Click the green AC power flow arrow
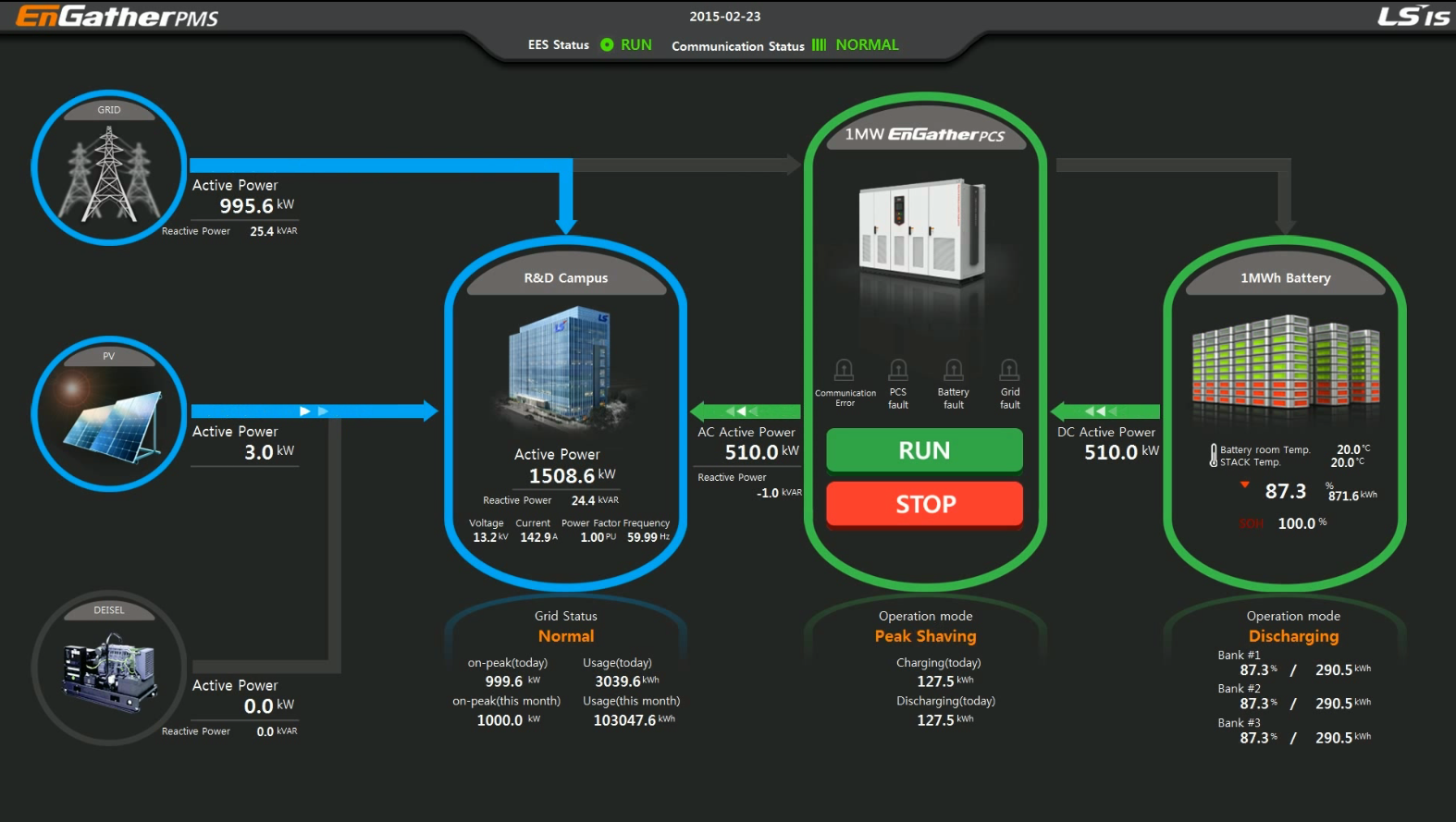Image resolution: width=1456 pixels, height=822 pixels. pyautogui.click(x=746, y=411)
